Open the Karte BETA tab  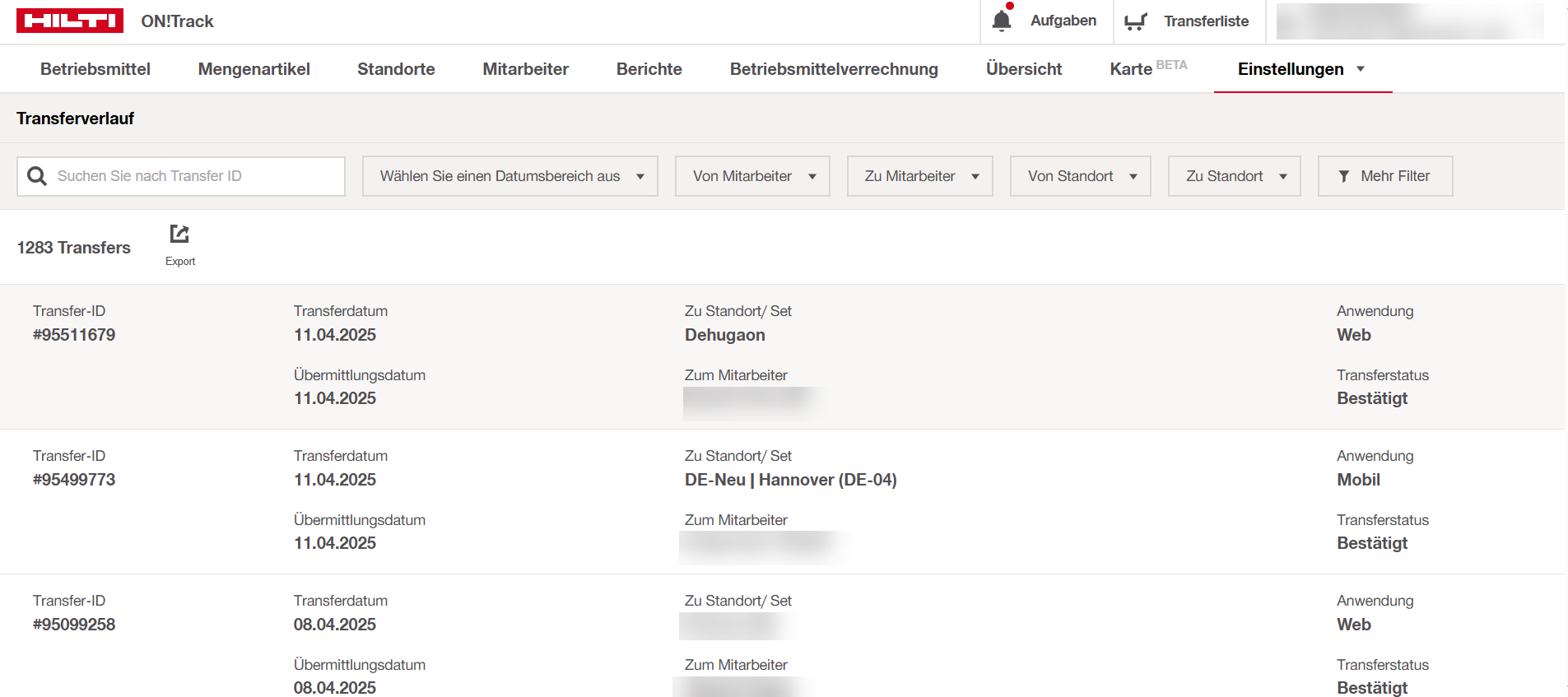click(x=1148, y=68)
